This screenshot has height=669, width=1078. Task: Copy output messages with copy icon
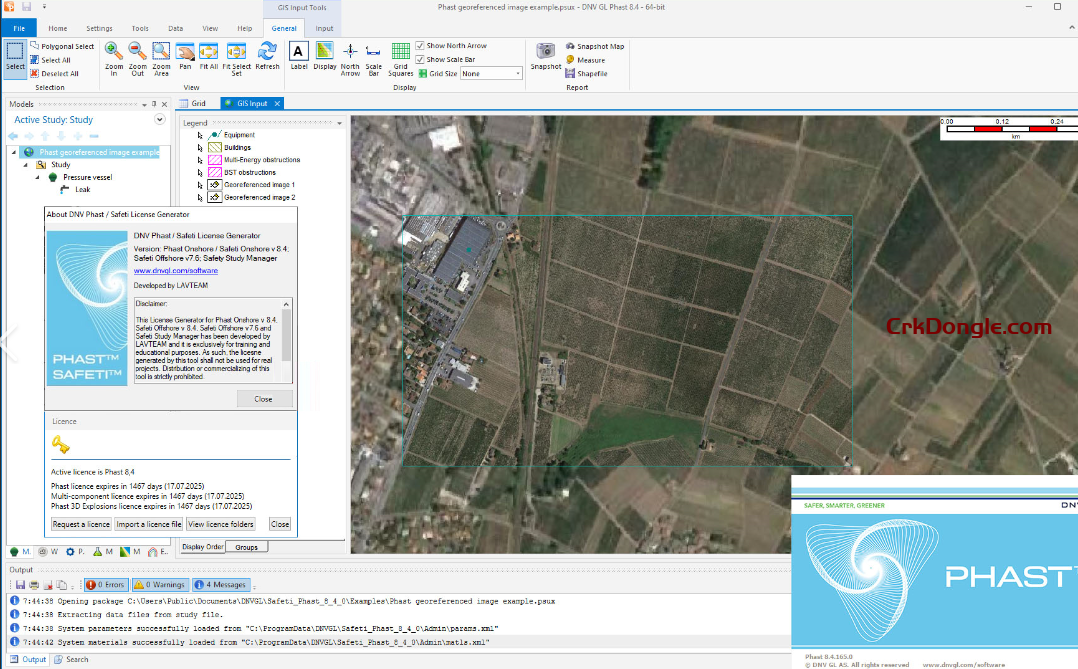tap(62, 585)
